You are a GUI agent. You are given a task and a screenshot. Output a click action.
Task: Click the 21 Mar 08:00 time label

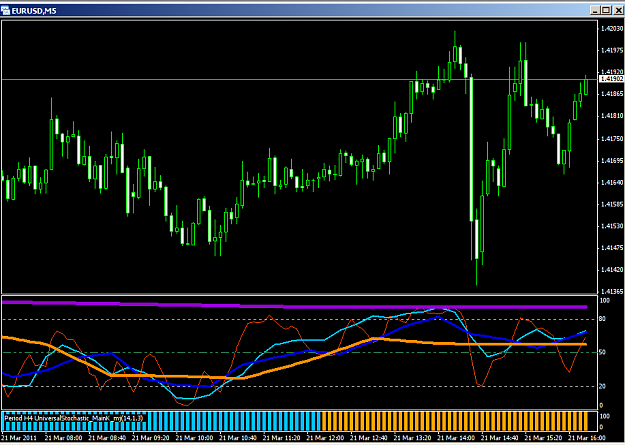(x=62, y=437)
